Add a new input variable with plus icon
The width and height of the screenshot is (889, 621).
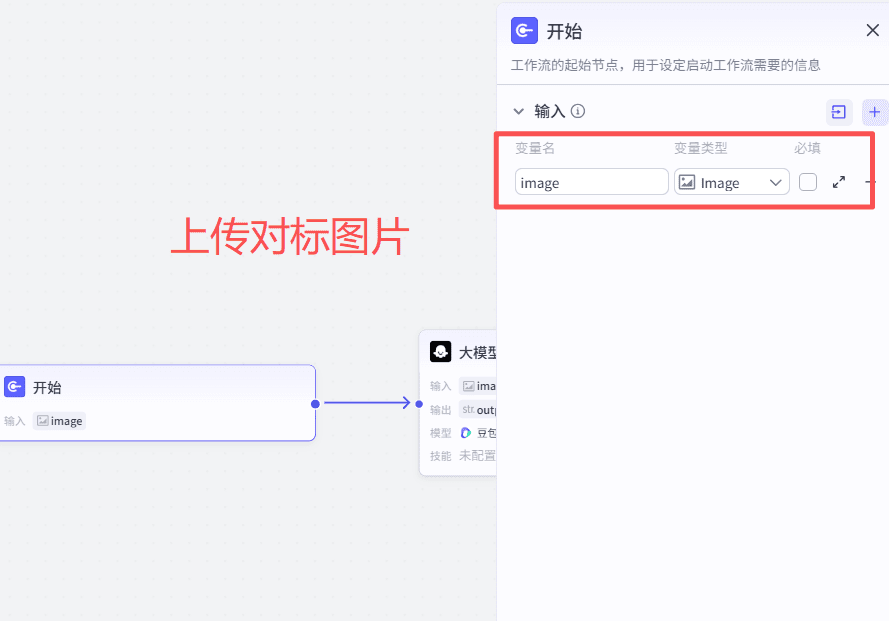tap(875, 112)
